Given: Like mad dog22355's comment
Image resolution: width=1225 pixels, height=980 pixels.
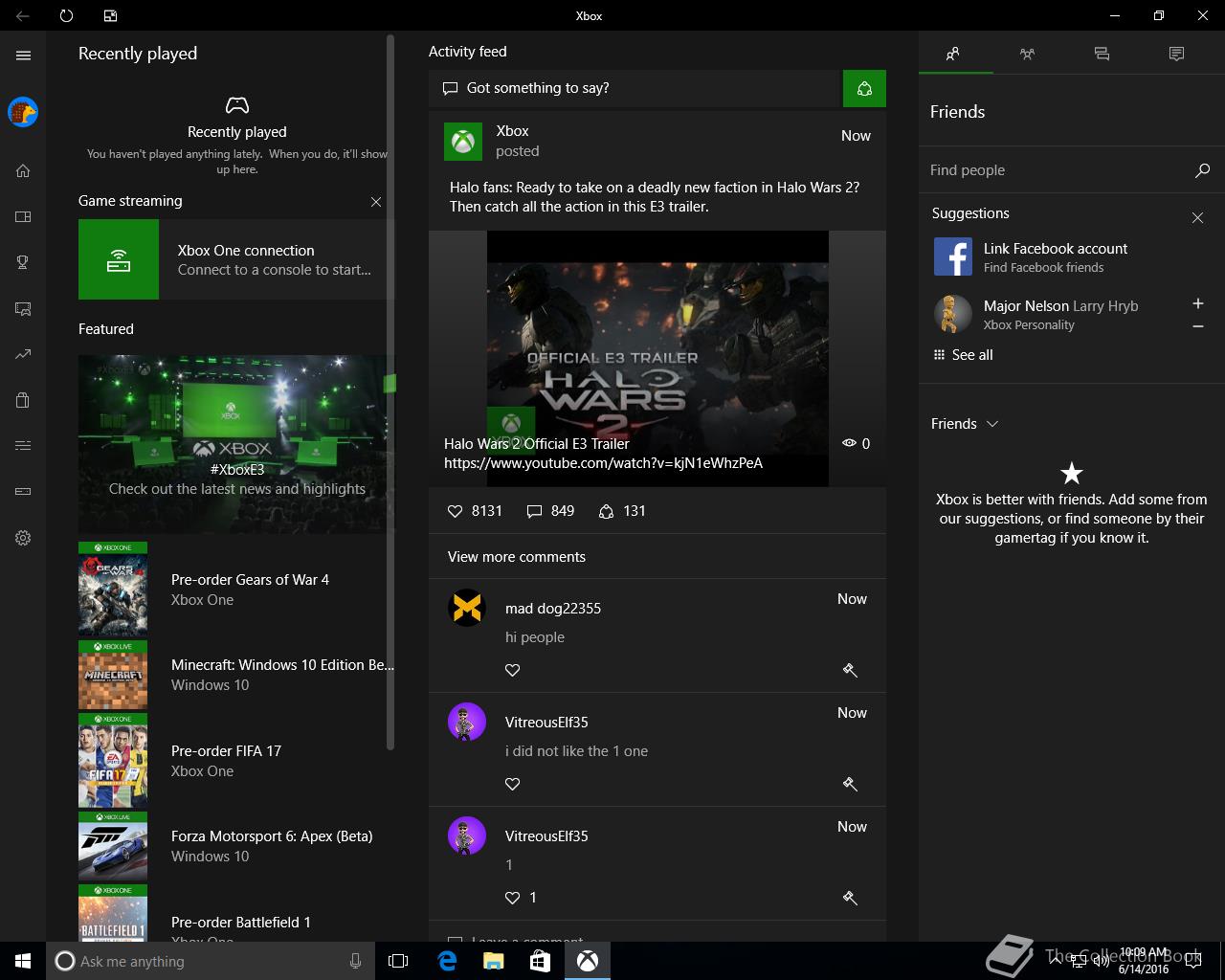Looking at the screenshot, I should [513, 670].
